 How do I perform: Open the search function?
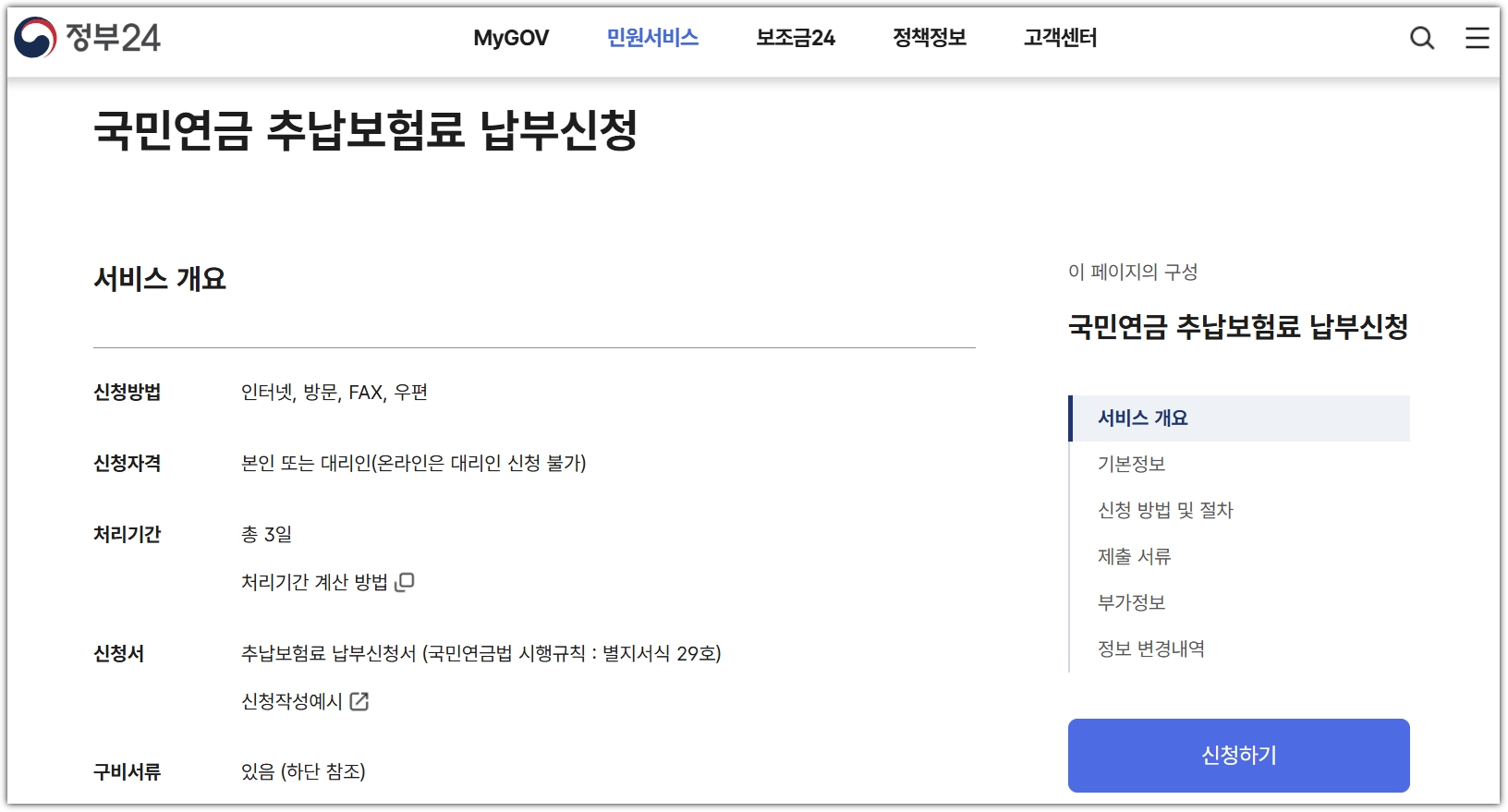click(1422, 39)
